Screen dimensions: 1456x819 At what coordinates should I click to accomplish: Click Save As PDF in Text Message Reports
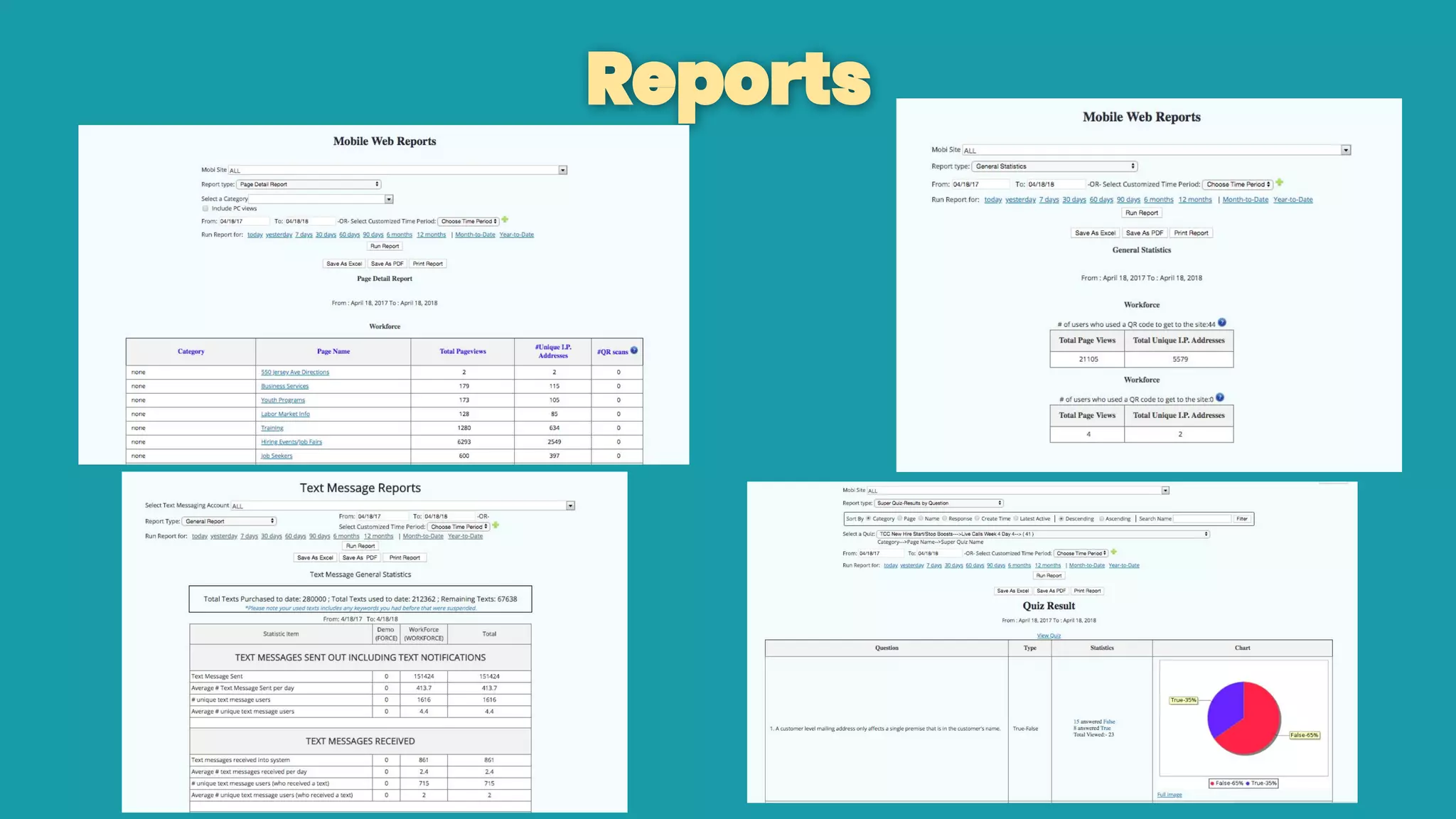click(360, 557)
